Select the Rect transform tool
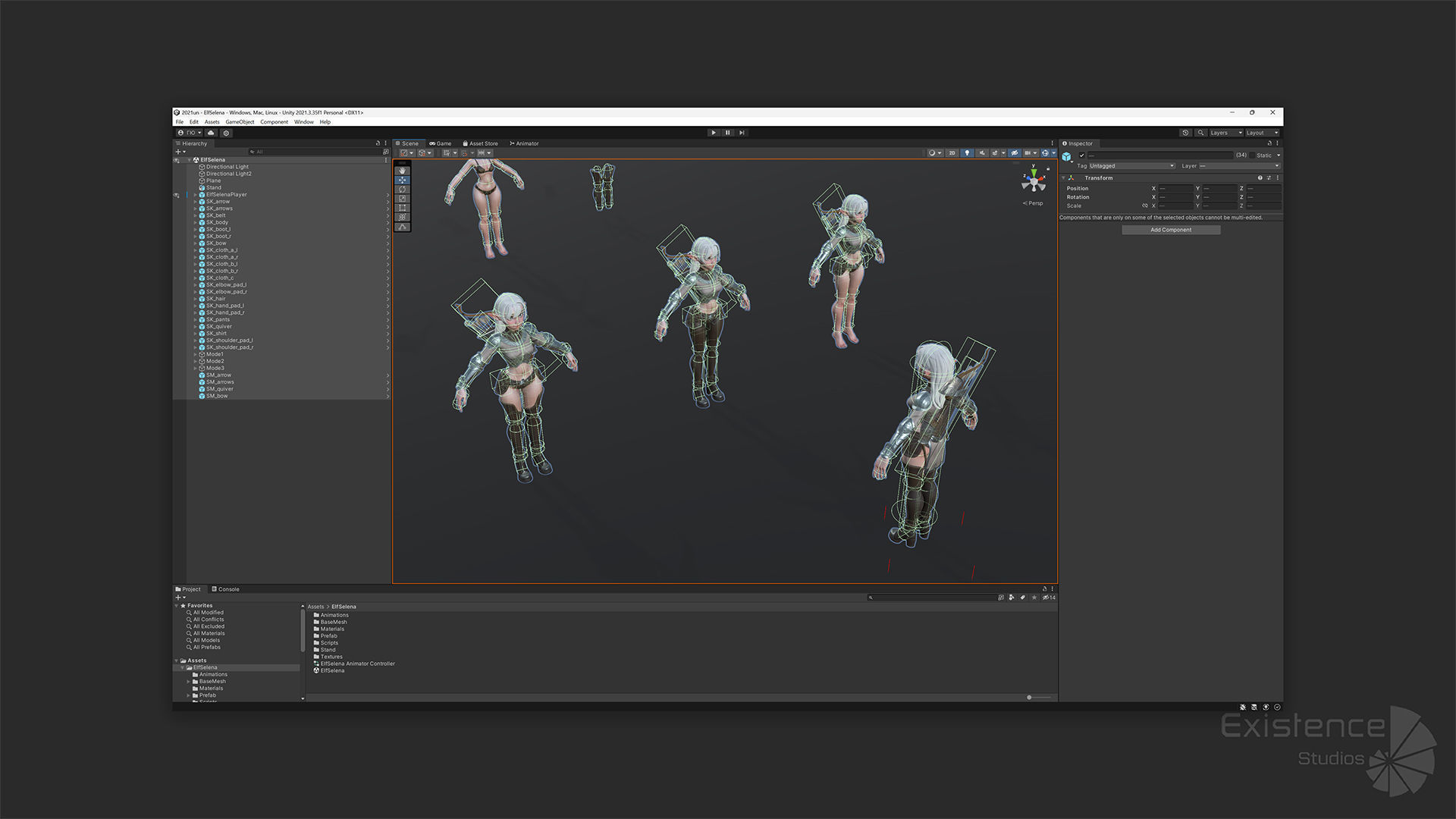The width and height of the screenshot is (1456, 819). pos(403,208)
